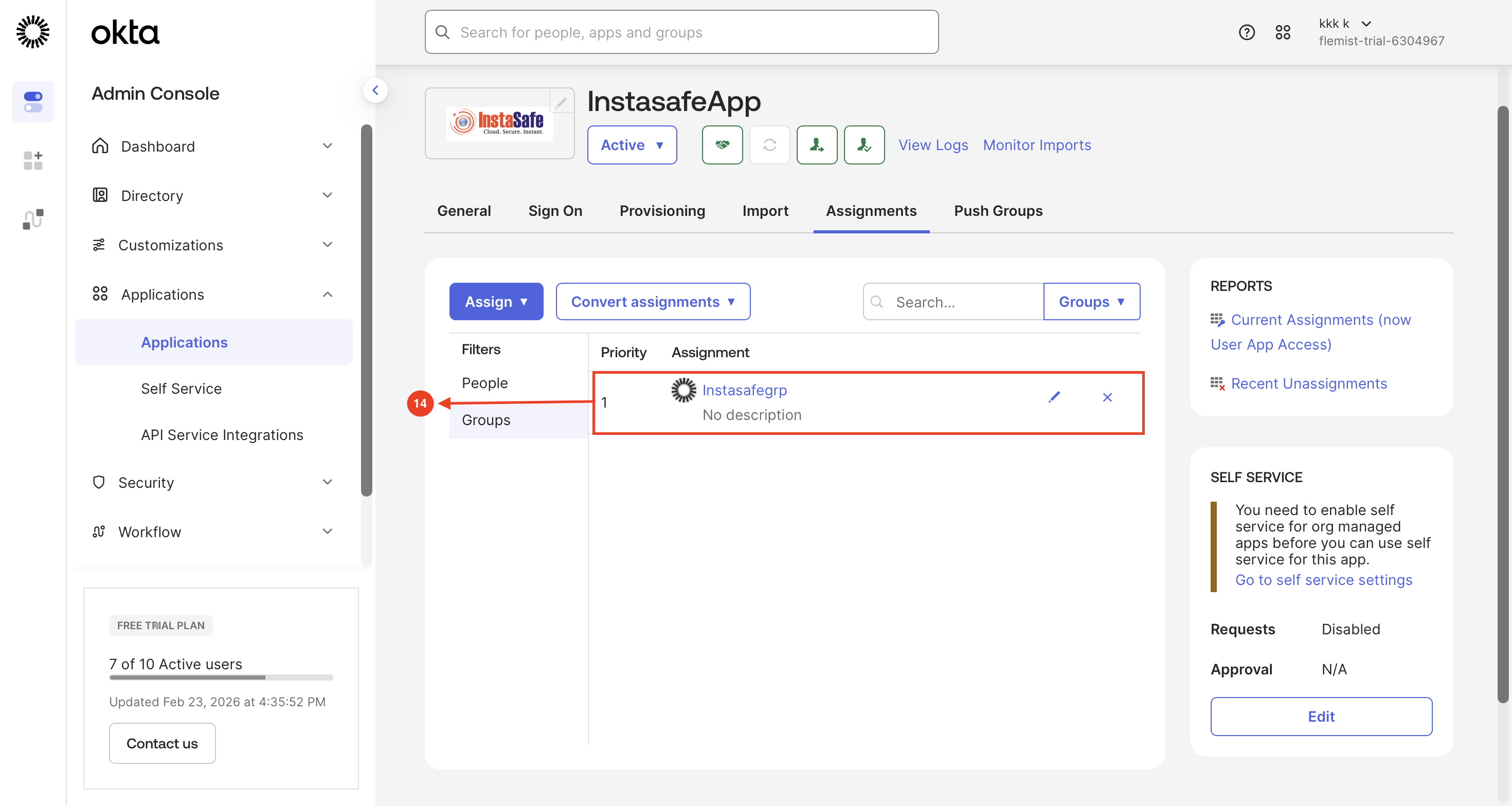This screenshot has width=1512, height=806.
Task: Remove Instasafegrp assignment with X icon
Action: click(1107, 397)
